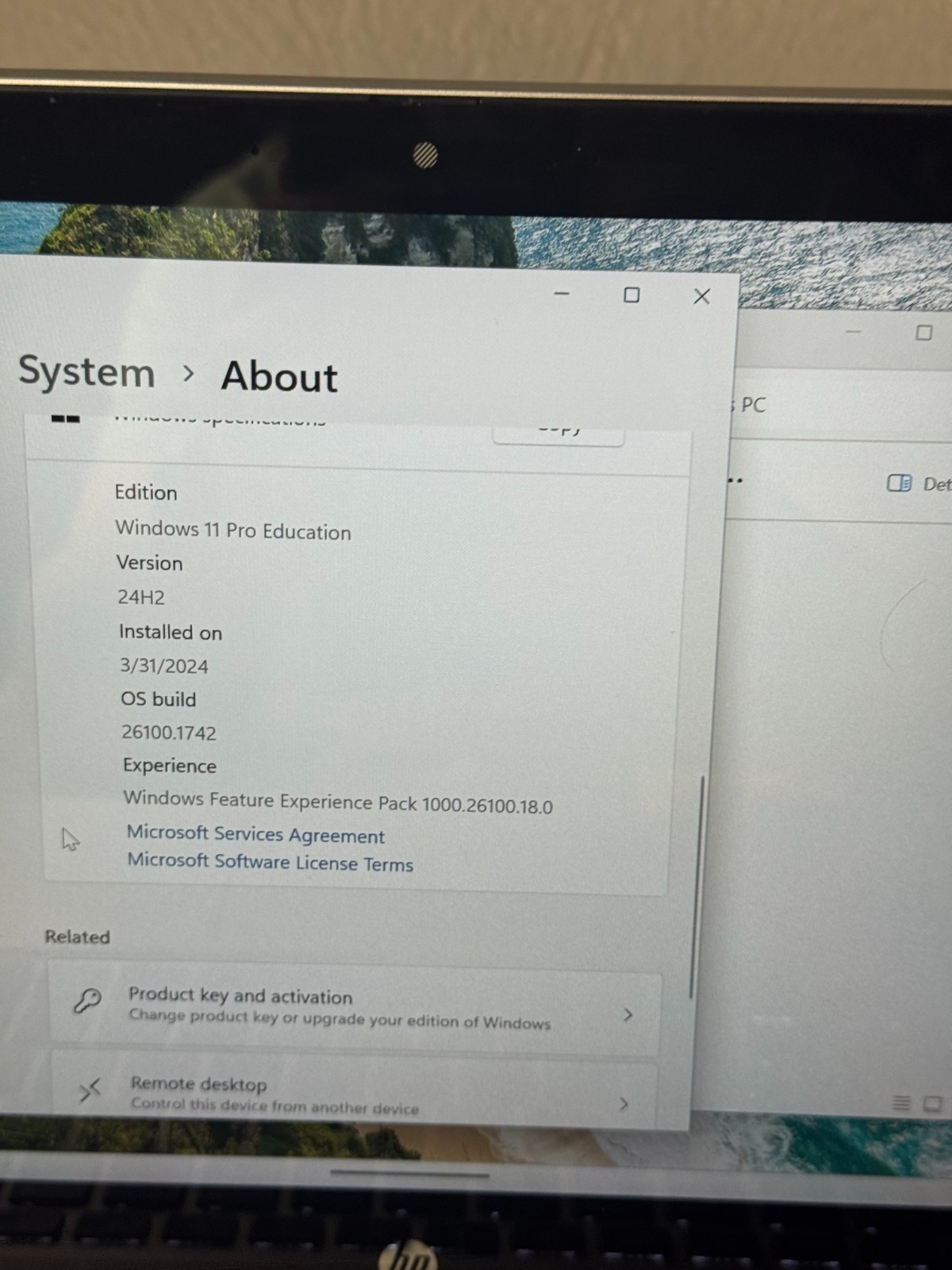Expand Product key and activation chevron

[x=628, y=1014]
